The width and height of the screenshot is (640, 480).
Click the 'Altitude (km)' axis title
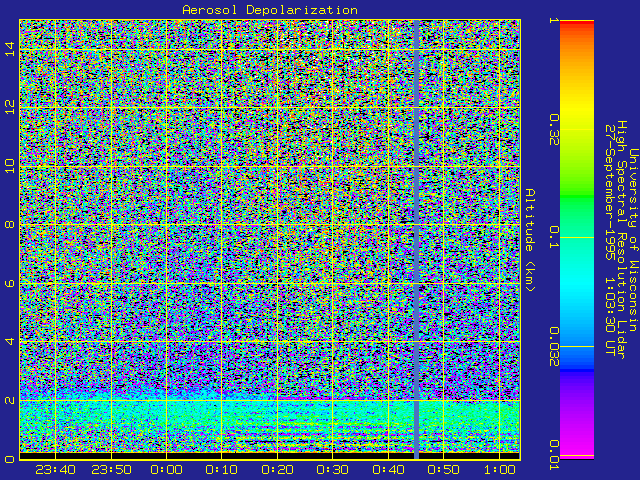click(x=530, y=240)
